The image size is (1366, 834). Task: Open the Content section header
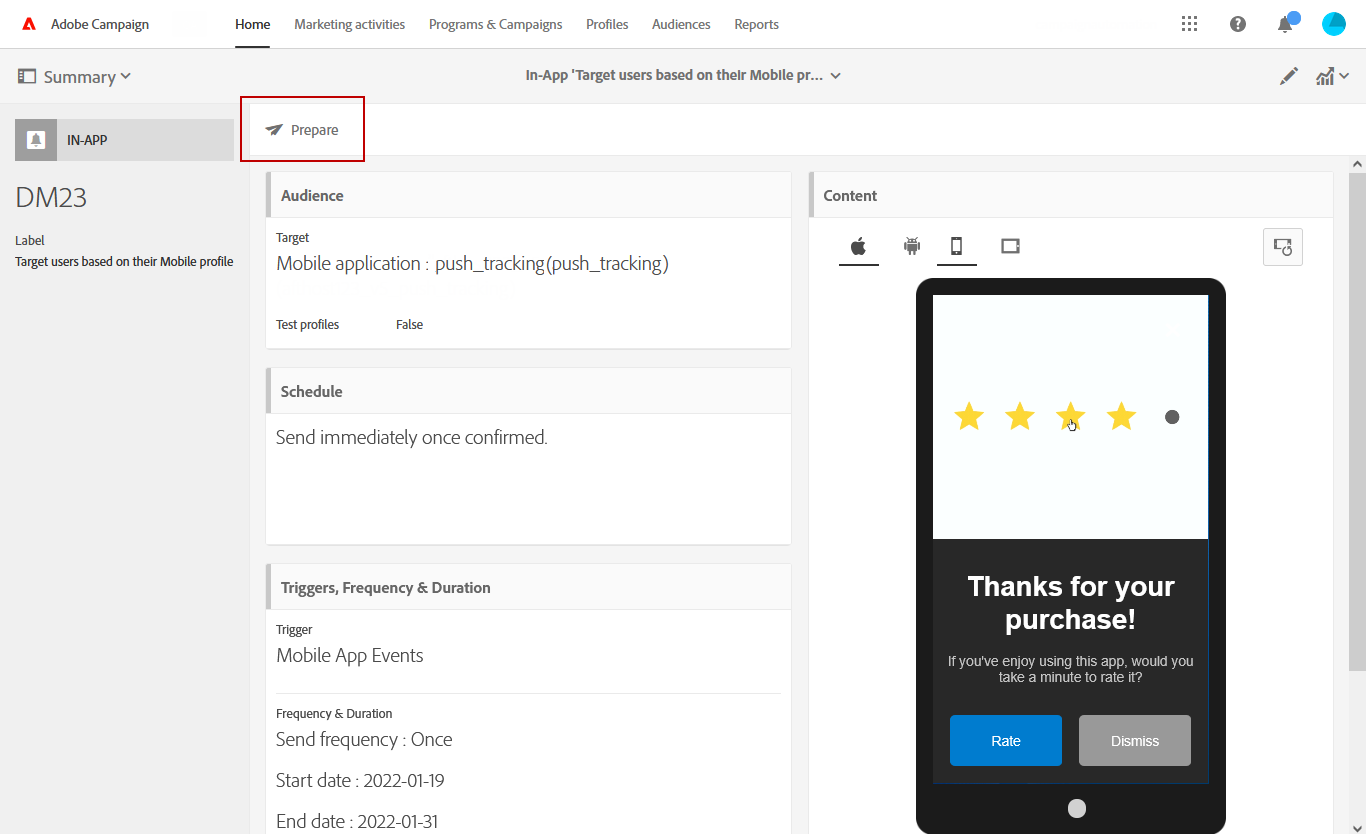1070,195
